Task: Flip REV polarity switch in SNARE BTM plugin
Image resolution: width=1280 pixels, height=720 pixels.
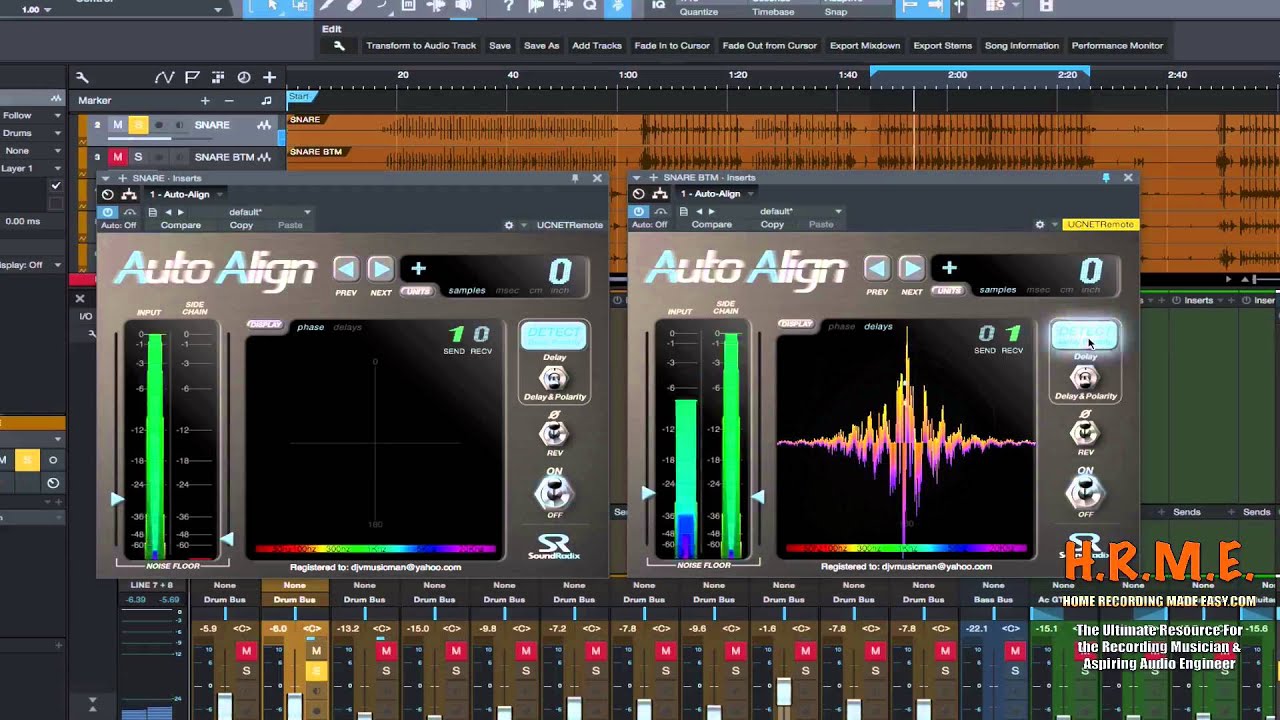Action: pyautogui.click(x=1084, y=432)
